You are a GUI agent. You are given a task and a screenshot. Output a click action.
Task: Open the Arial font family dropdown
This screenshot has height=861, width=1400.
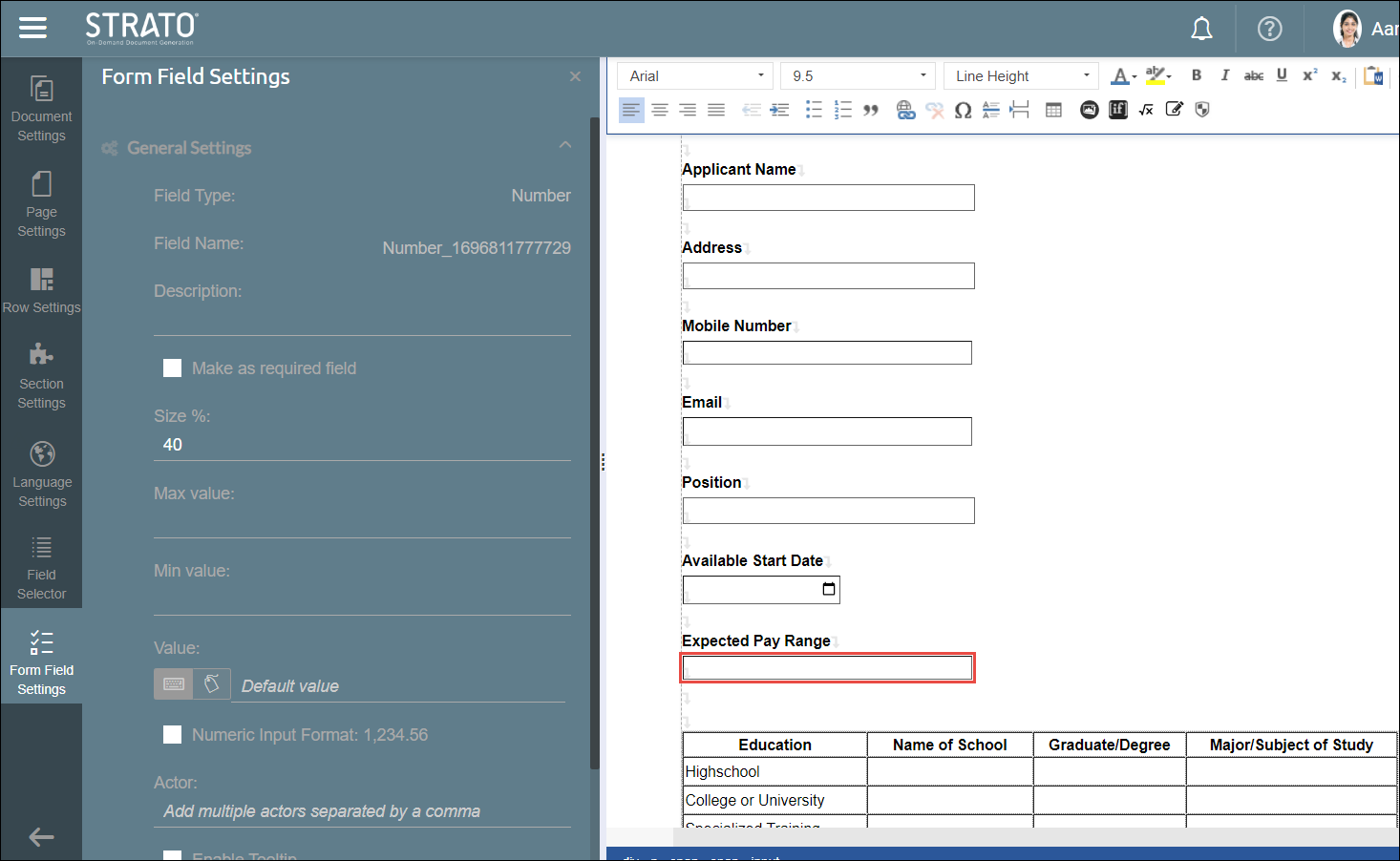tap(695, 76)
